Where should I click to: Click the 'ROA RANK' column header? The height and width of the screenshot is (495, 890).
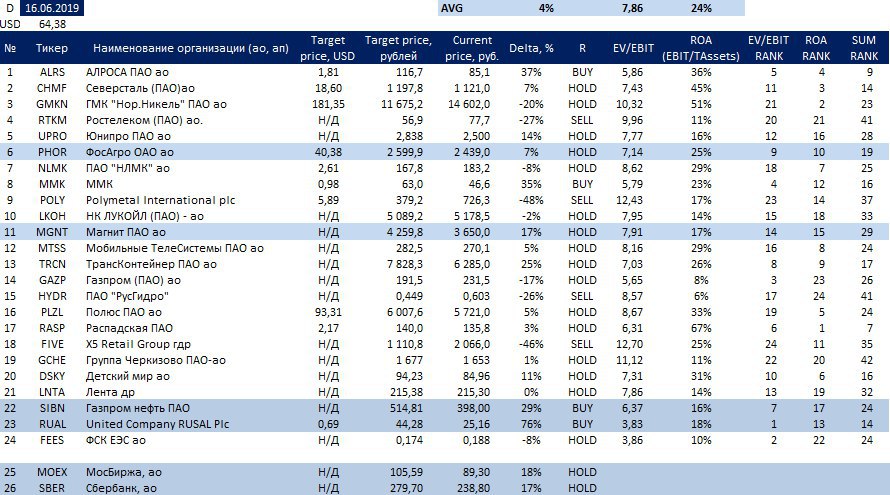tap(816, 48)
